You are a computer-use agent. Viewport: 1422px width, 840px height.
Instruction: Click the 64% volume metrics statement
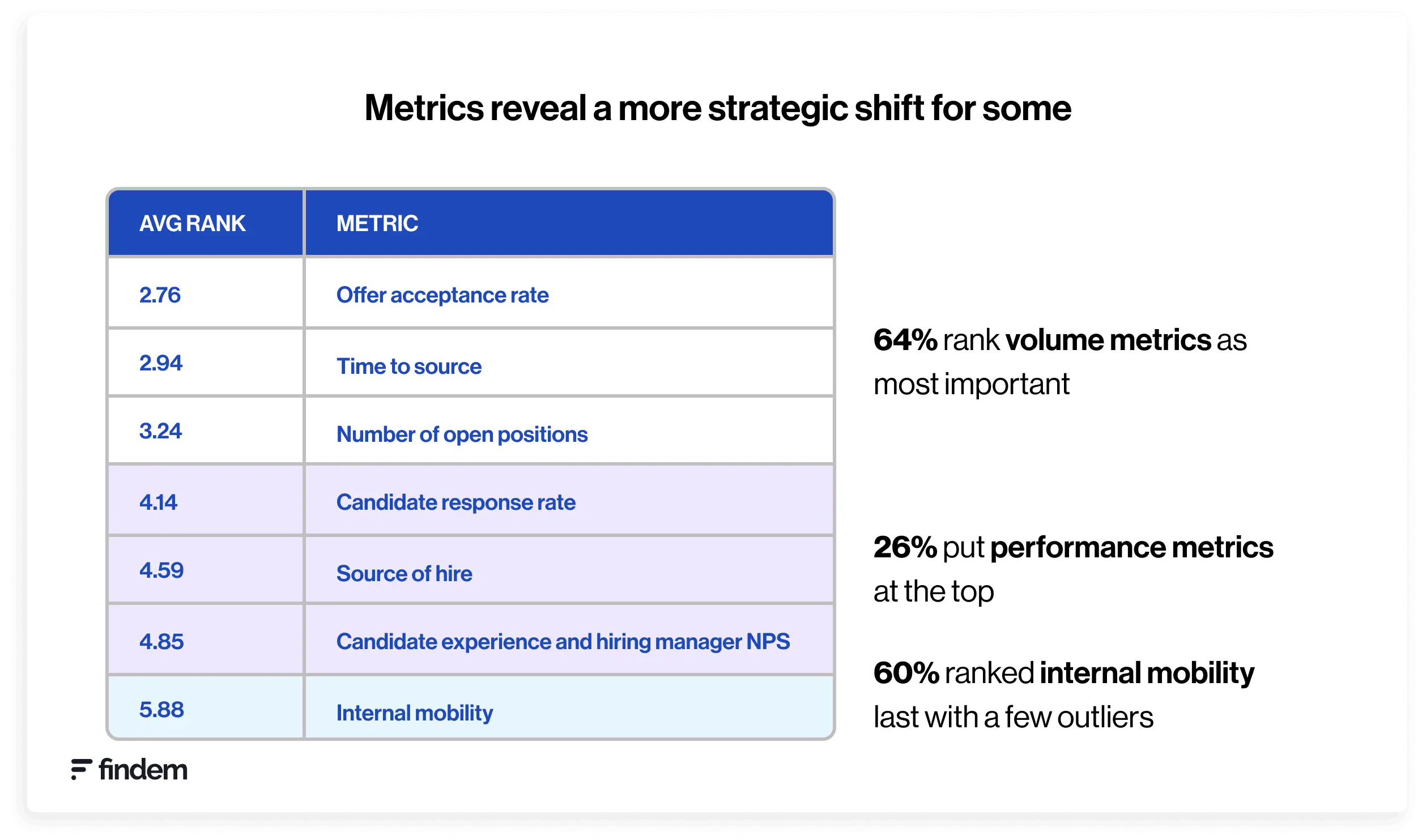coord(1060,362)
